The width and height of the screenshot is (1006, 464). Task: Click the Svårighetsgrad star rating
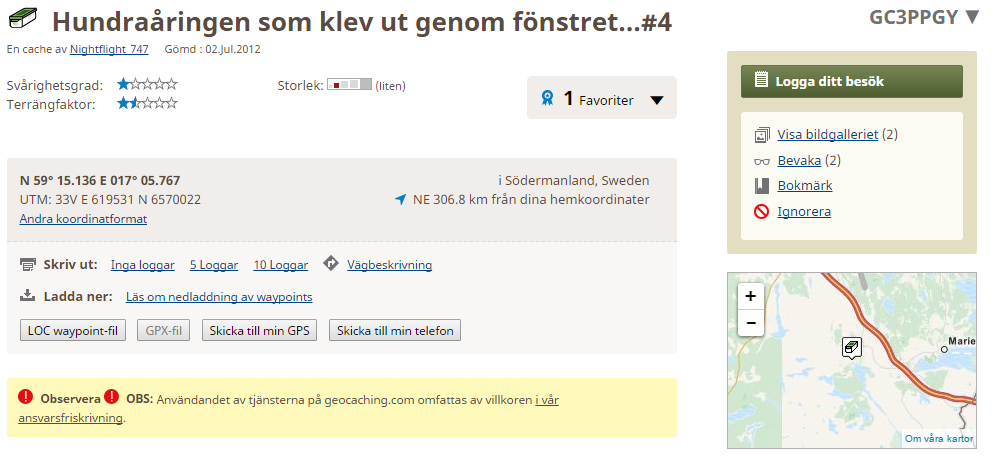147,84
